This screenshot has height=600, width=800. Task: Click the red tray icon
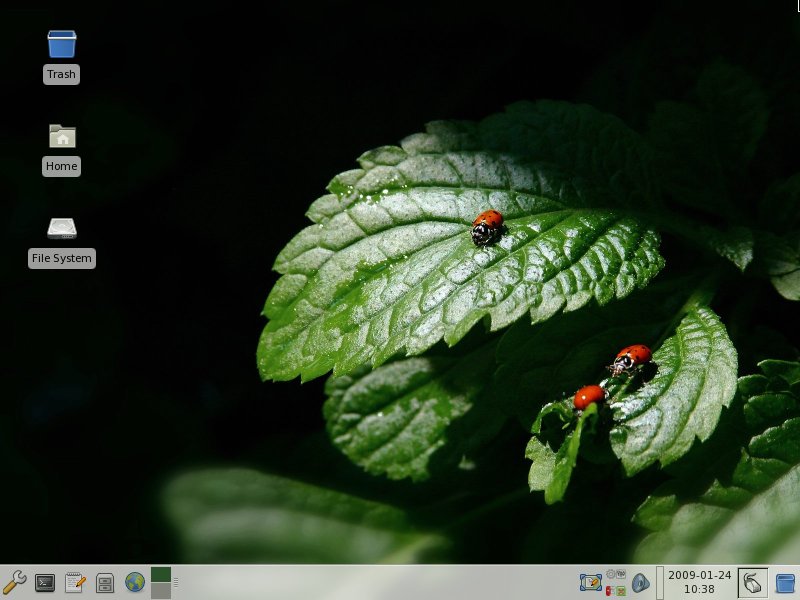[609, 591]
